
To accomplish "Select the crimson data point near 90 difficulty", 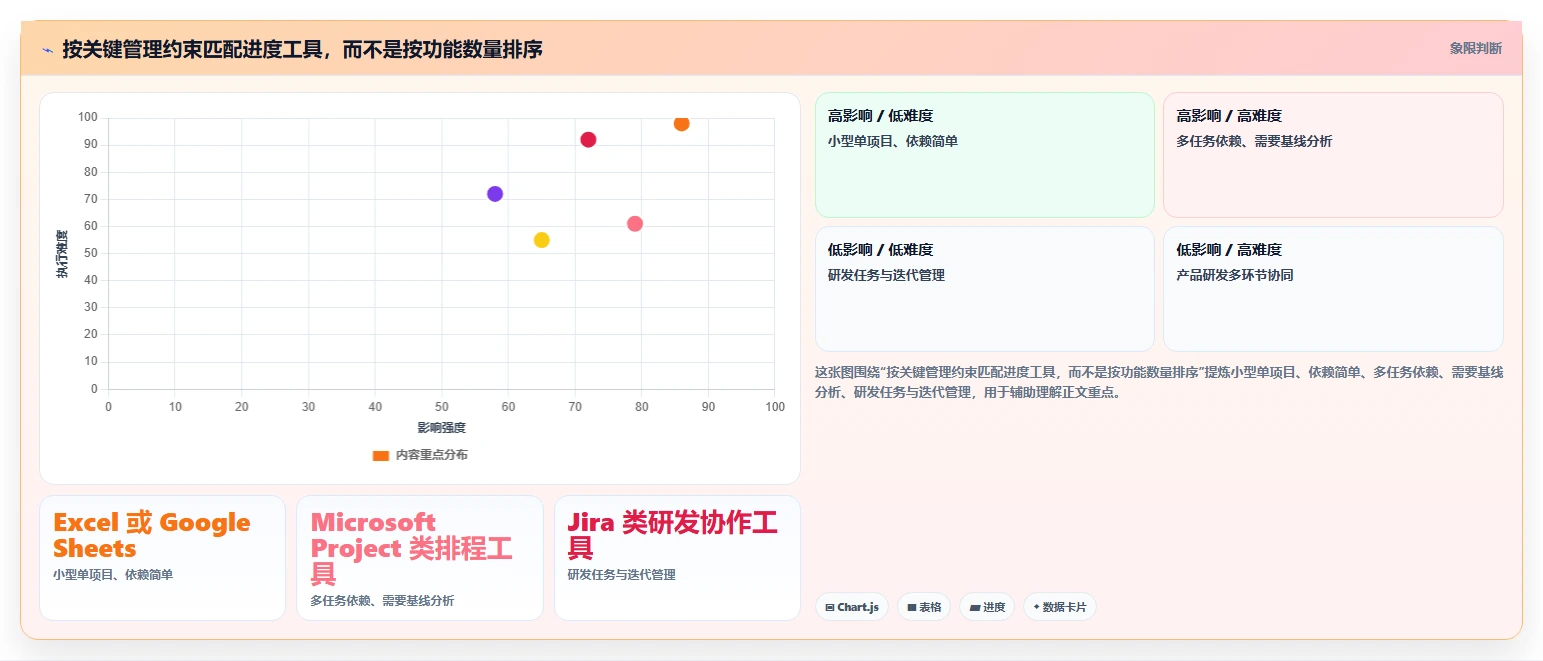I will point(588,140).
